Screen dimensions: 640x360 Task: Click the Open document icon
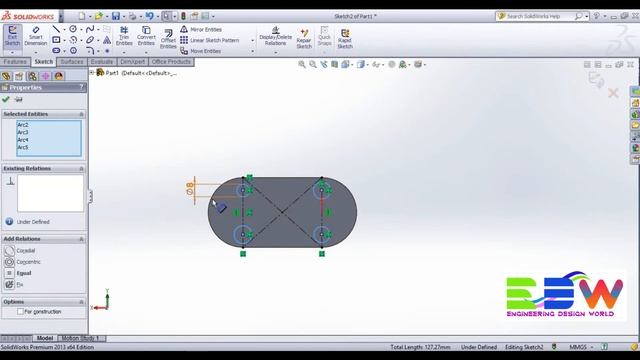coord(99,16)
